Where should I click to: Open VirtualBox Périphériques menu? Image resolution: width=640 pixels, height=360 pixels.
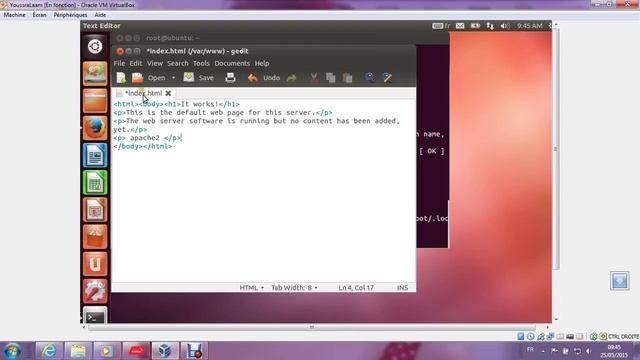point(70,15)
